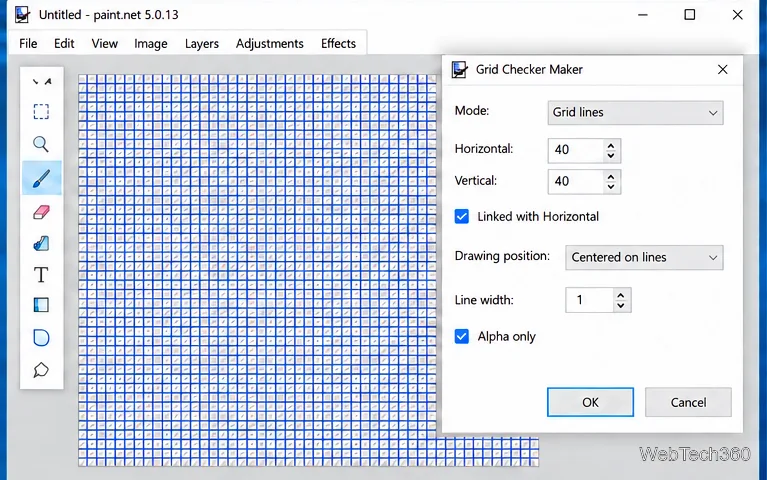This screenshot has height=480, width=767.
Task: Cancel the Grid Checker Maker dialog
Action: coord(688,402)
